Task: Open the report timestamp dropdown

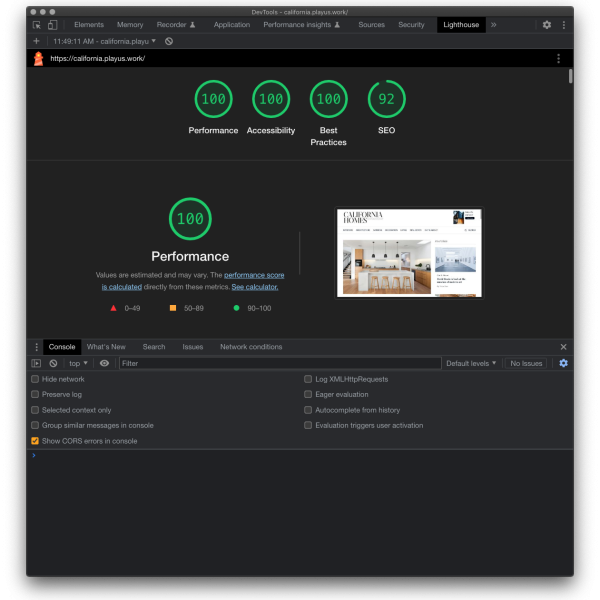Action: (x=105, y=41)
